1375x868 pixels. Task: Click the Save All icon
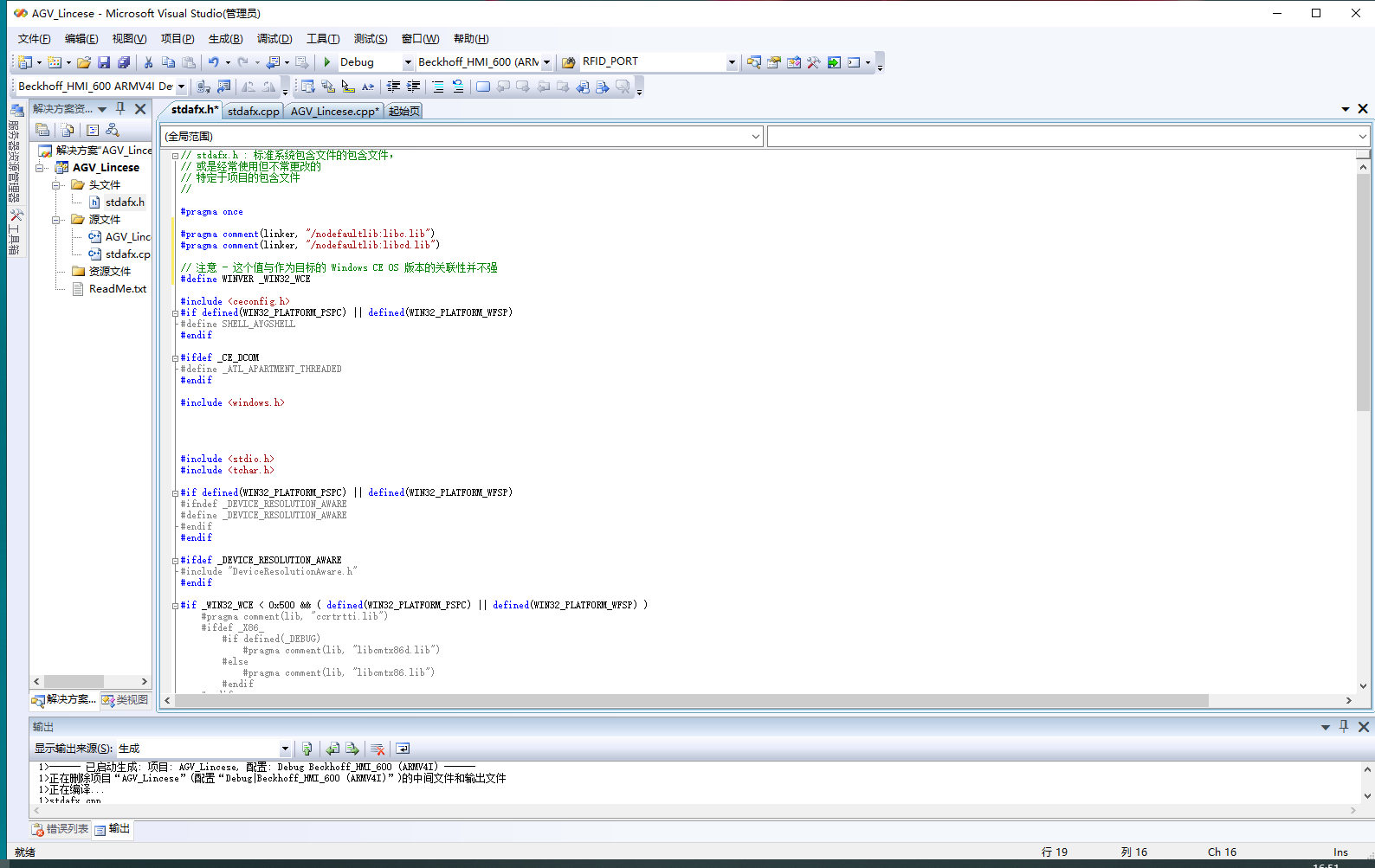124,62
